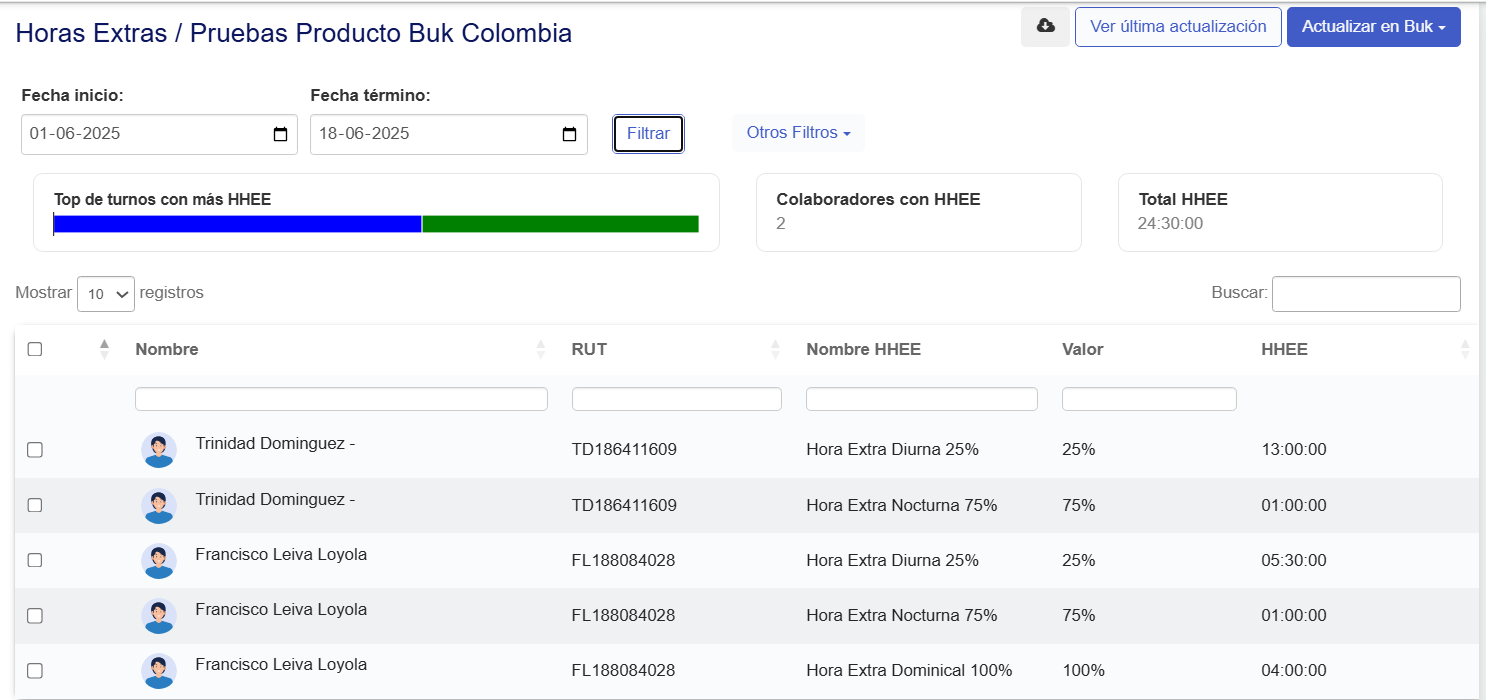
Task: Open the Actualizar en Buk dropdown
Action: (1373, 27)
